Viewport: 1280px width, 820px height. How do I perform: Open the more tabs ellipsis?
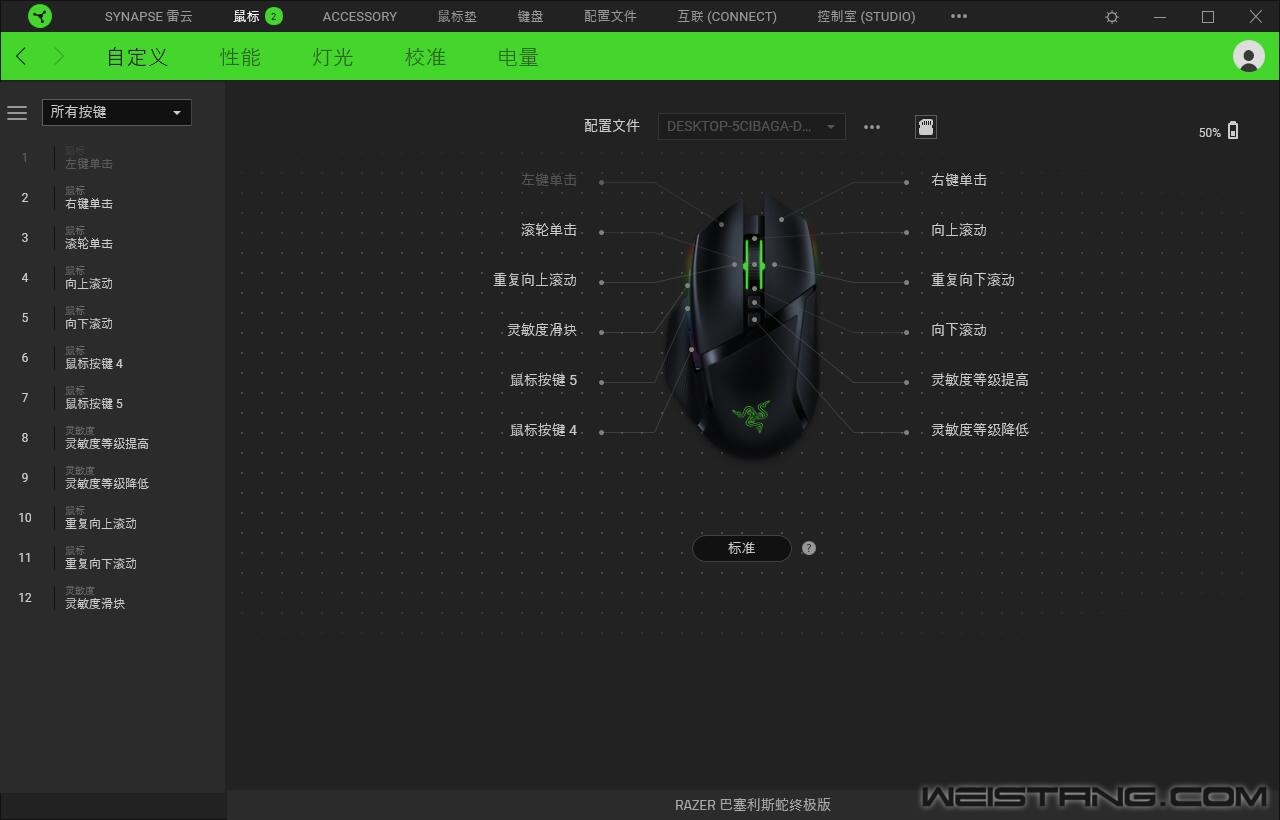[959, 16]
